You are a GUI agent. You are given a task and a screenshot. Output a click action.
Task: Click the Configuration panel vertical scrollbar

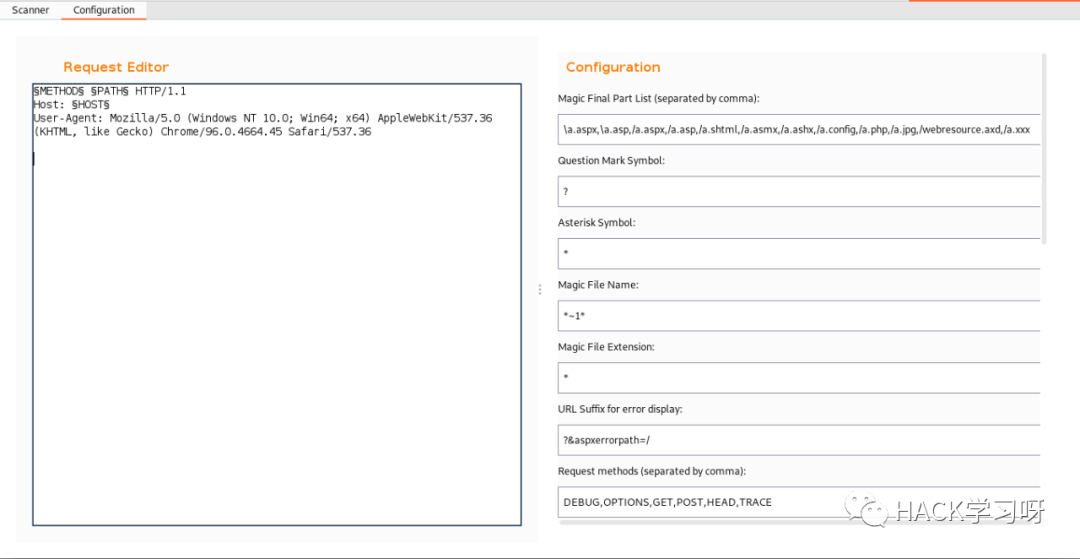[1044, 148]
